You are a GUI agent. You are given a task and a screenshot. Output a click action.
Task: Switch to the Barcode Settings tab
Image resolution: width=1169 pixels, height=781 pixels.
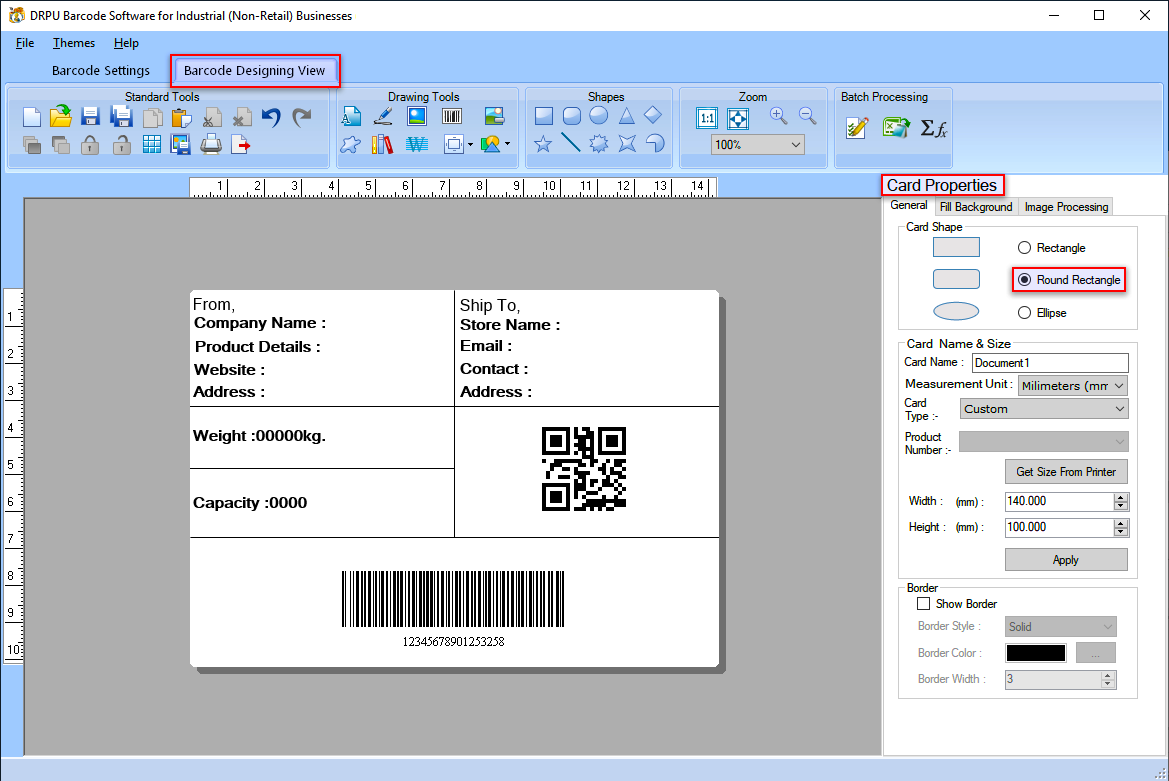point(101,71)
